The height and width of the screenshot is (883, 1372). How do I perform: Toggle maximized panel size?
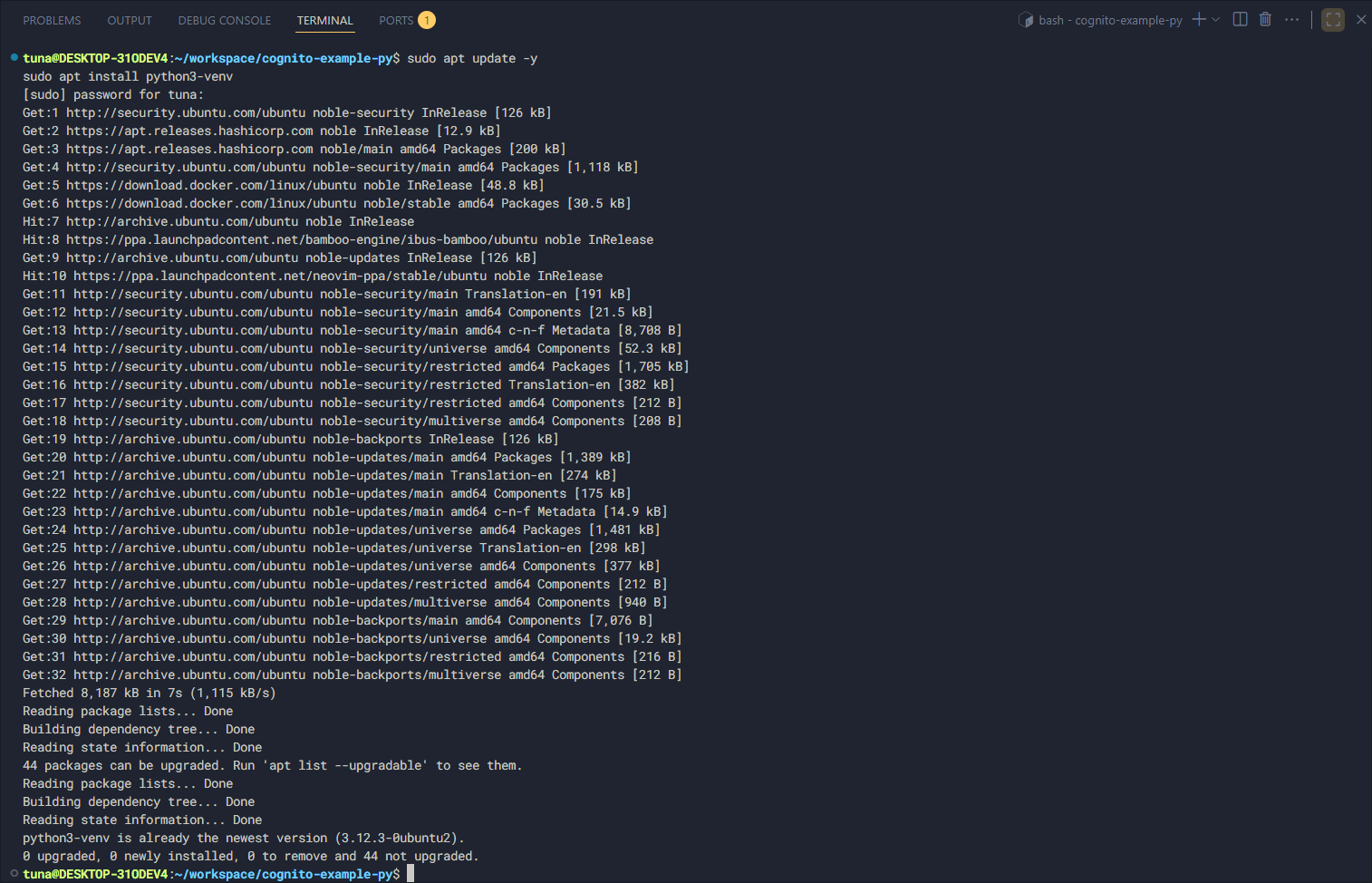pos(1333,19)
